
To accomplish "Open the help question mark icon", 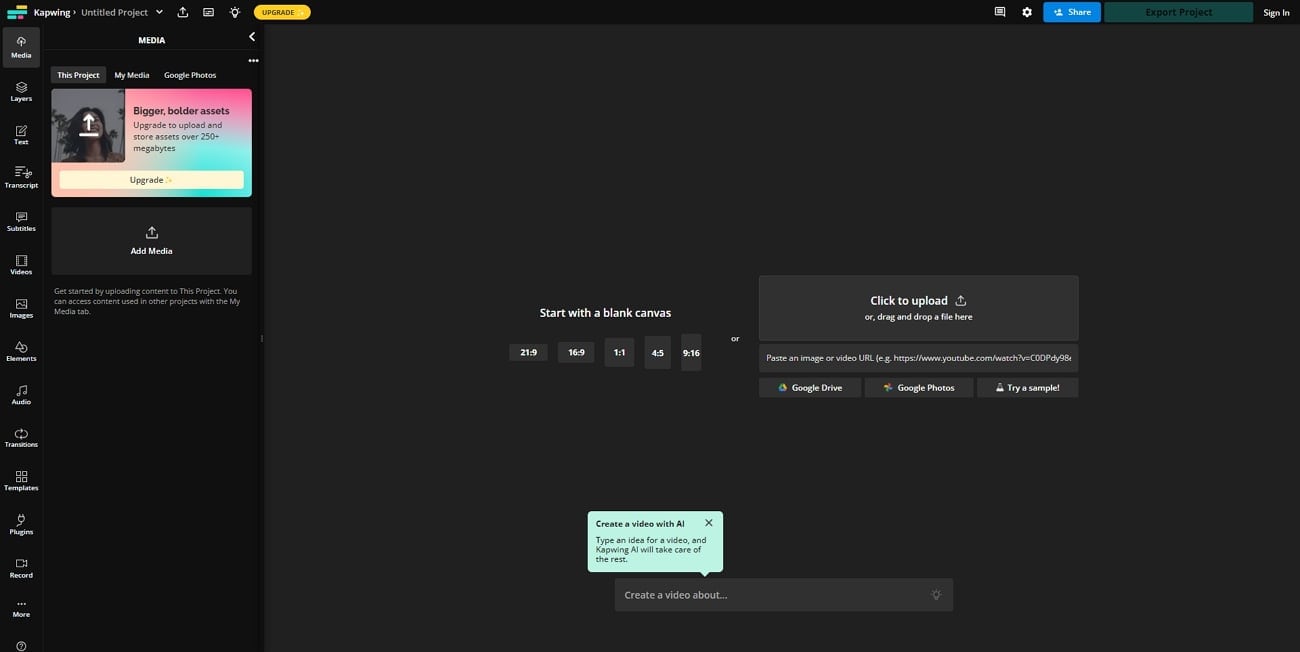I will point(21,645).
